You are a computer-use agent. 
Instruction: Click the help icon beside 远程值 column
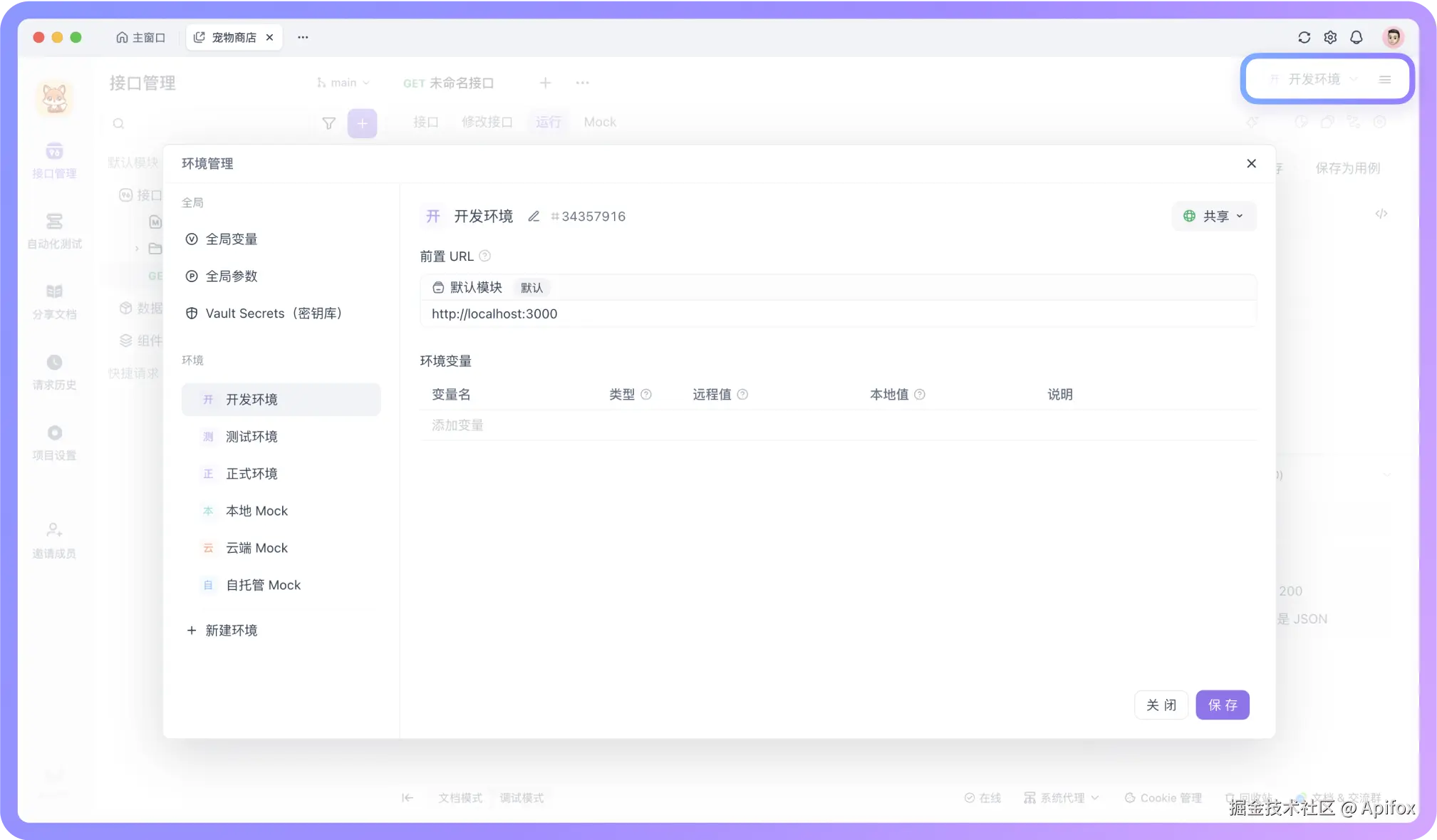pyautogui.click(x=742, y=395)
